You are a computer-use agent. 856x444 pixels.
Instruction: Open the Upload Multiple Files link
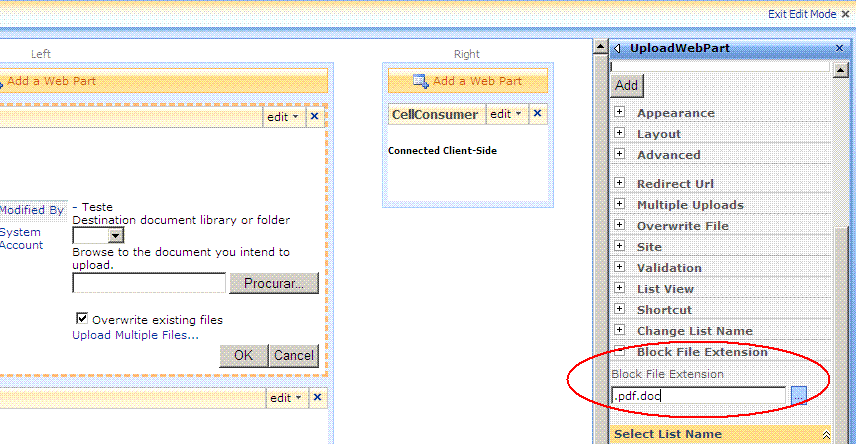click(x=135, y=335)
